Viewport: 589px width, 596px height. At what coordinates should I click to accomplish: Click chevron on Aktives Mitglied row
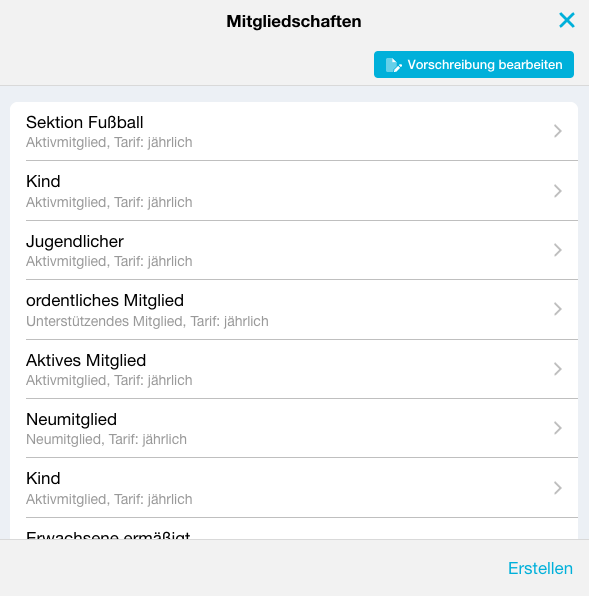point(557,369)
